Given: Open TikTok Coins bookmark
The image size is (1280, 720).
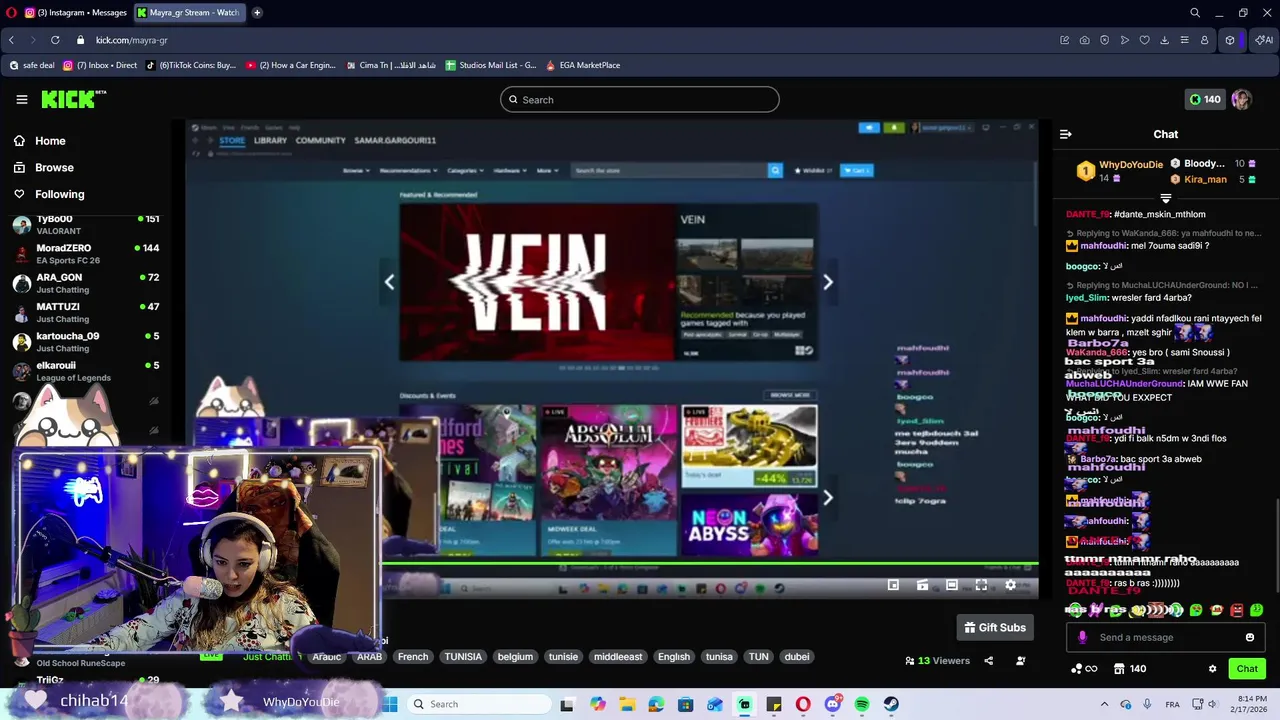Looking at the screenshot, I should click(190, 65).
